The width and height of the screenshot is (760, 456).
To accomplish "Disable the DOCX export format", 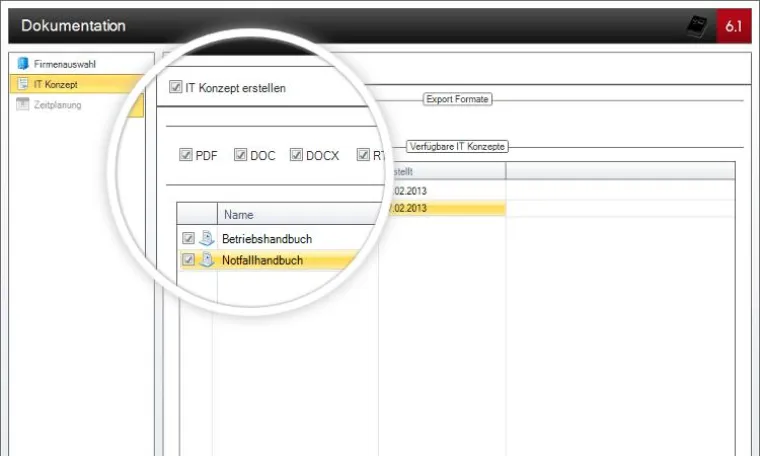I will pos(296,155).
